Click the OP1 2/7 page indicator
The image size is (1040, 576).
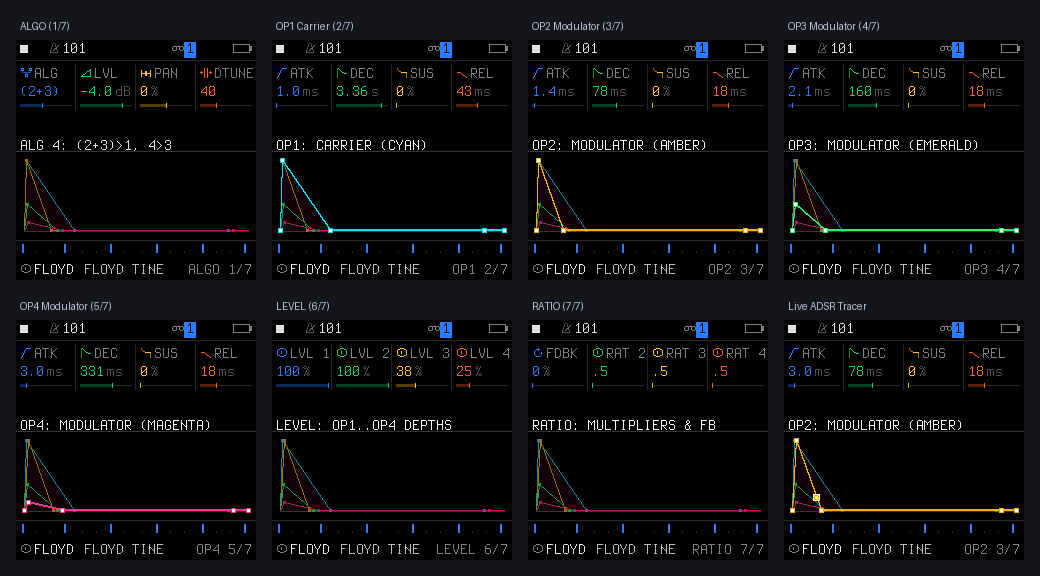[480, 269]
